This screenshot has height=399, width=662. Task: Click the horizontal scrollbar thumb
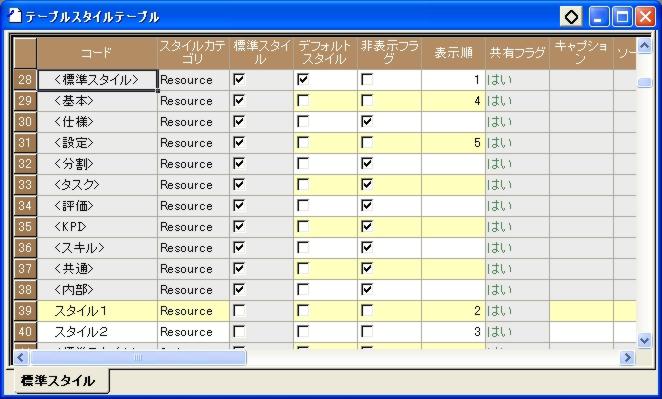pyautogui.click(x=138, y=358)
